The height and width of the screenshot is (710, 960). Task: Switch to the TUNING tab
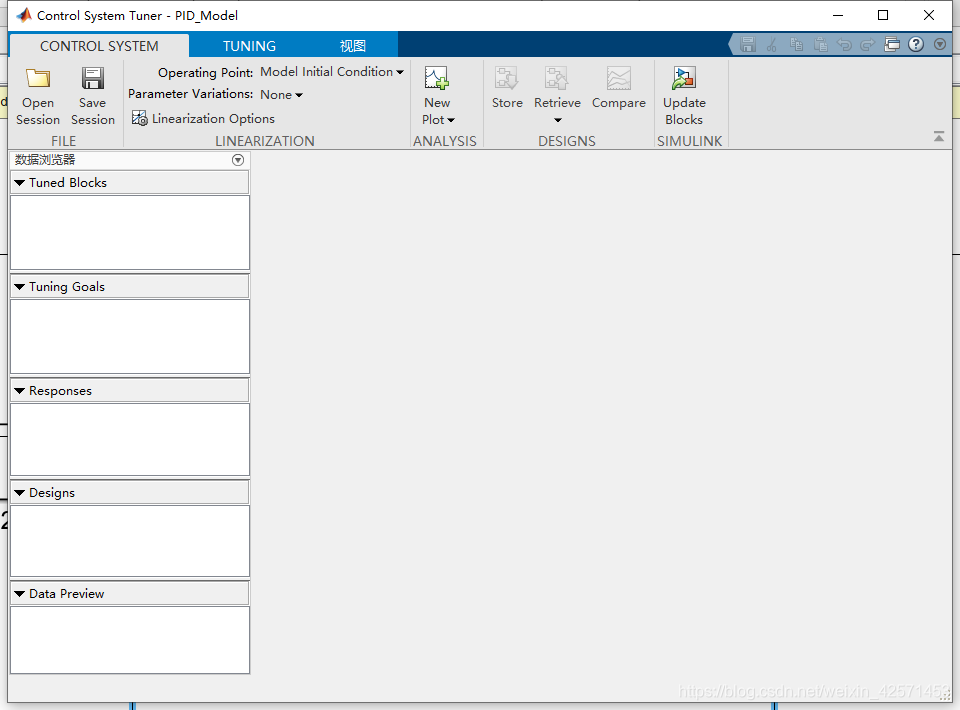(x=249, y=46)
